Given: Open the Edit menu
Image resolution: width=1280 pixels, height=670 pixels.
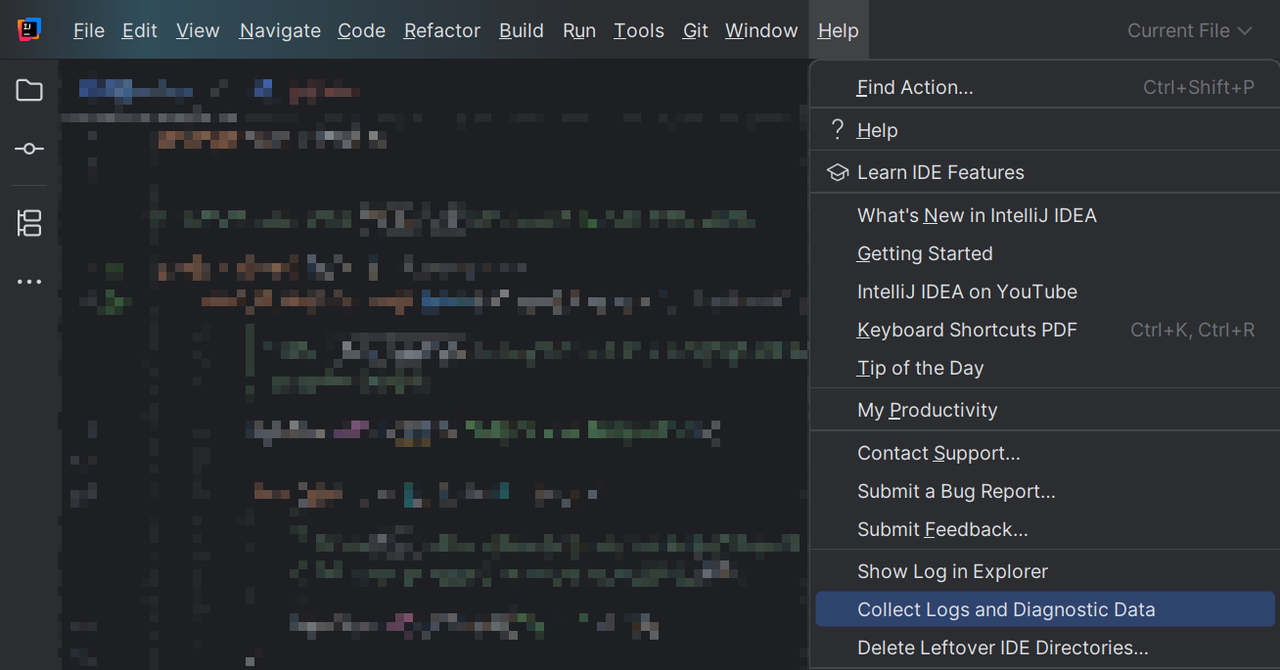Looking at the screenshot, I should coord(140,30).
